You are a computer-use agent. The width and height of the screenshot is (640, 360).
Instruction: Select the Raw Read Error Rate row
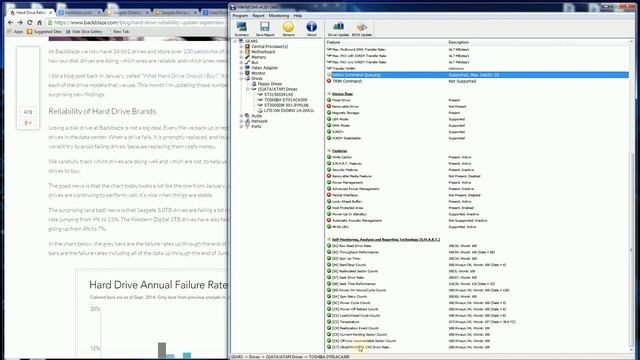point(478,246)
